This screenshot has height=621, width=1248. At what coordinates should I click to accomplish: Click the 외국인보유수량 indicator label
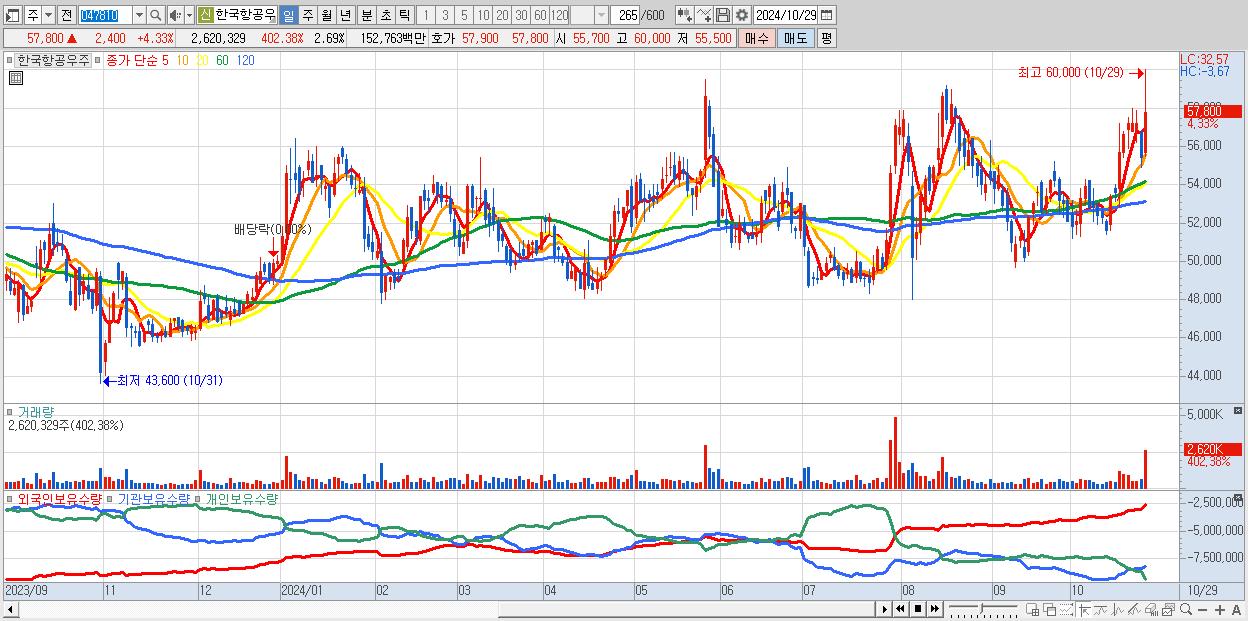60,498
